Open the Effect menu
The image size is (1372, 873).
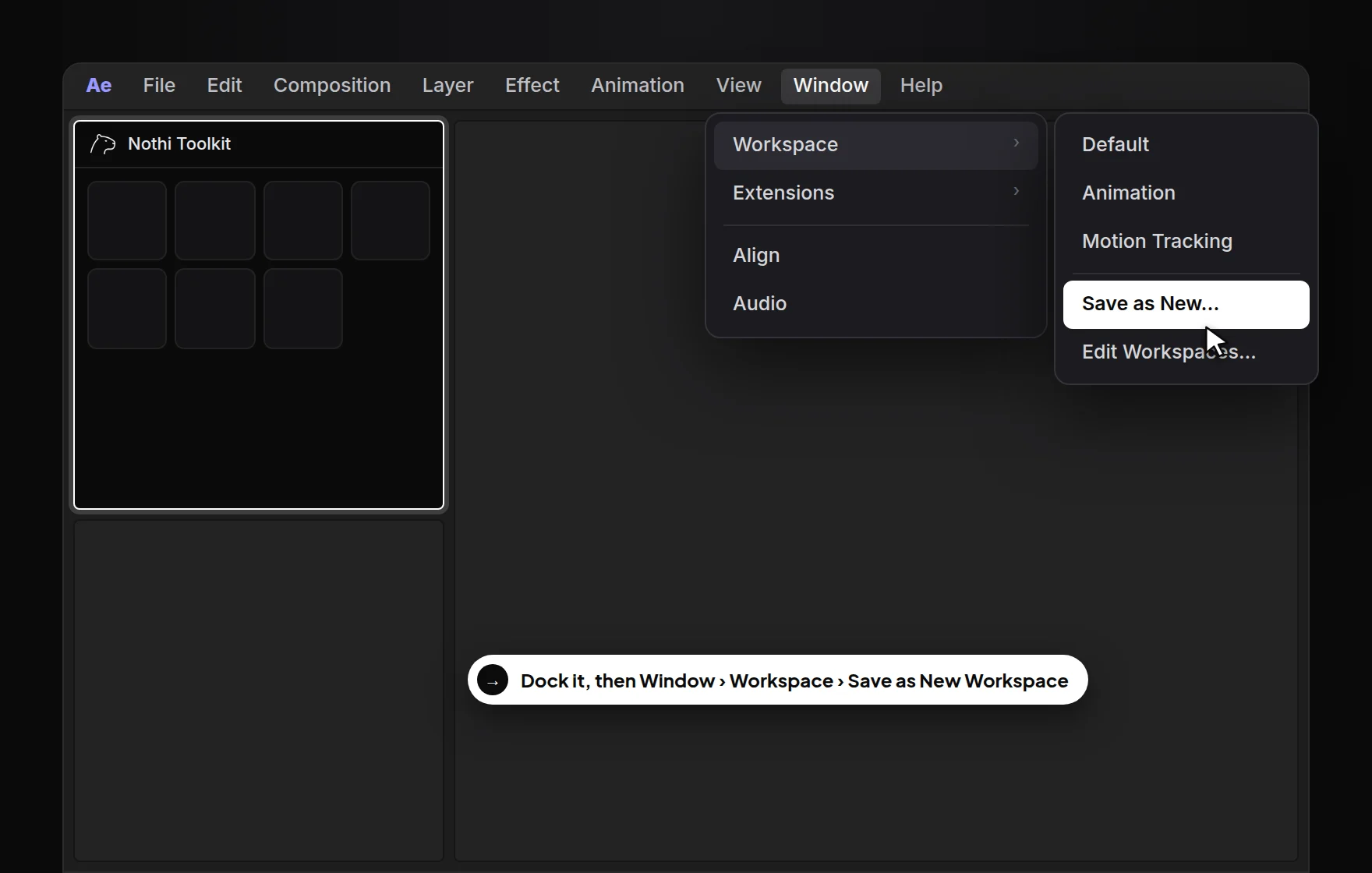tap(532, 85)
